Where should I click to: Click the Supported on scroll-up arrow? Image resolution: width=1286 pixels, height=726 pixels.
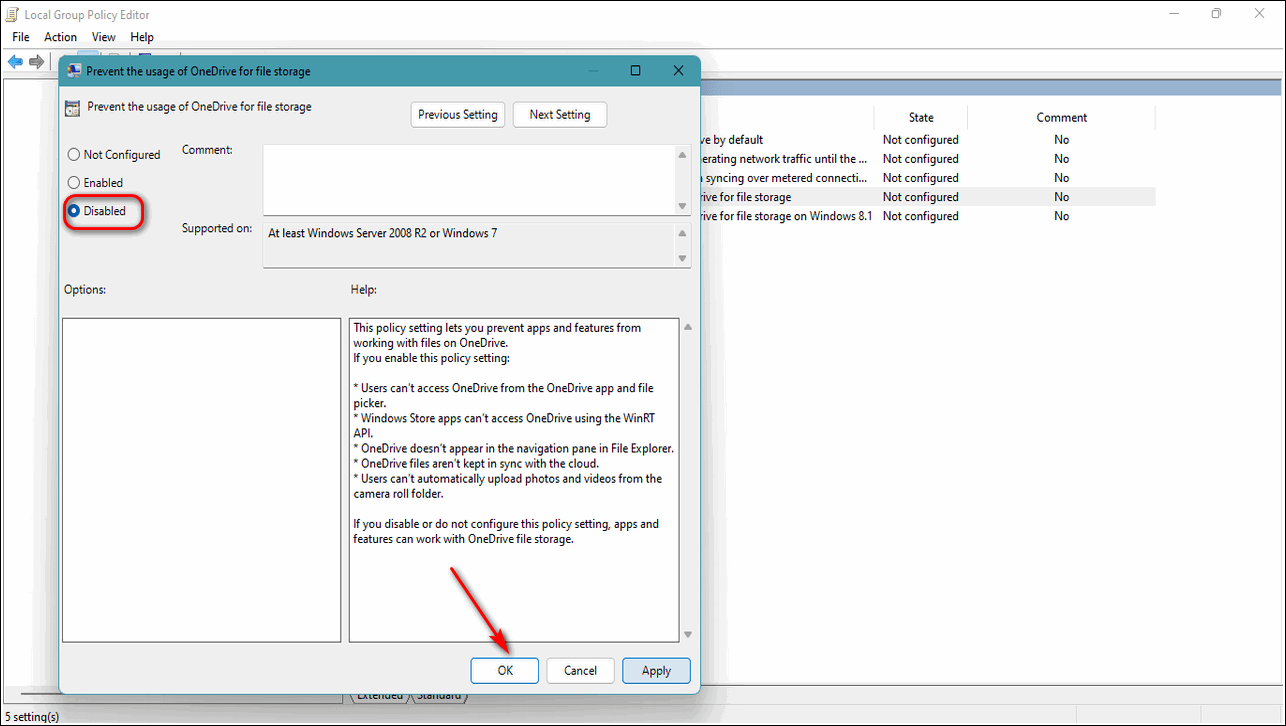(683, 233)
